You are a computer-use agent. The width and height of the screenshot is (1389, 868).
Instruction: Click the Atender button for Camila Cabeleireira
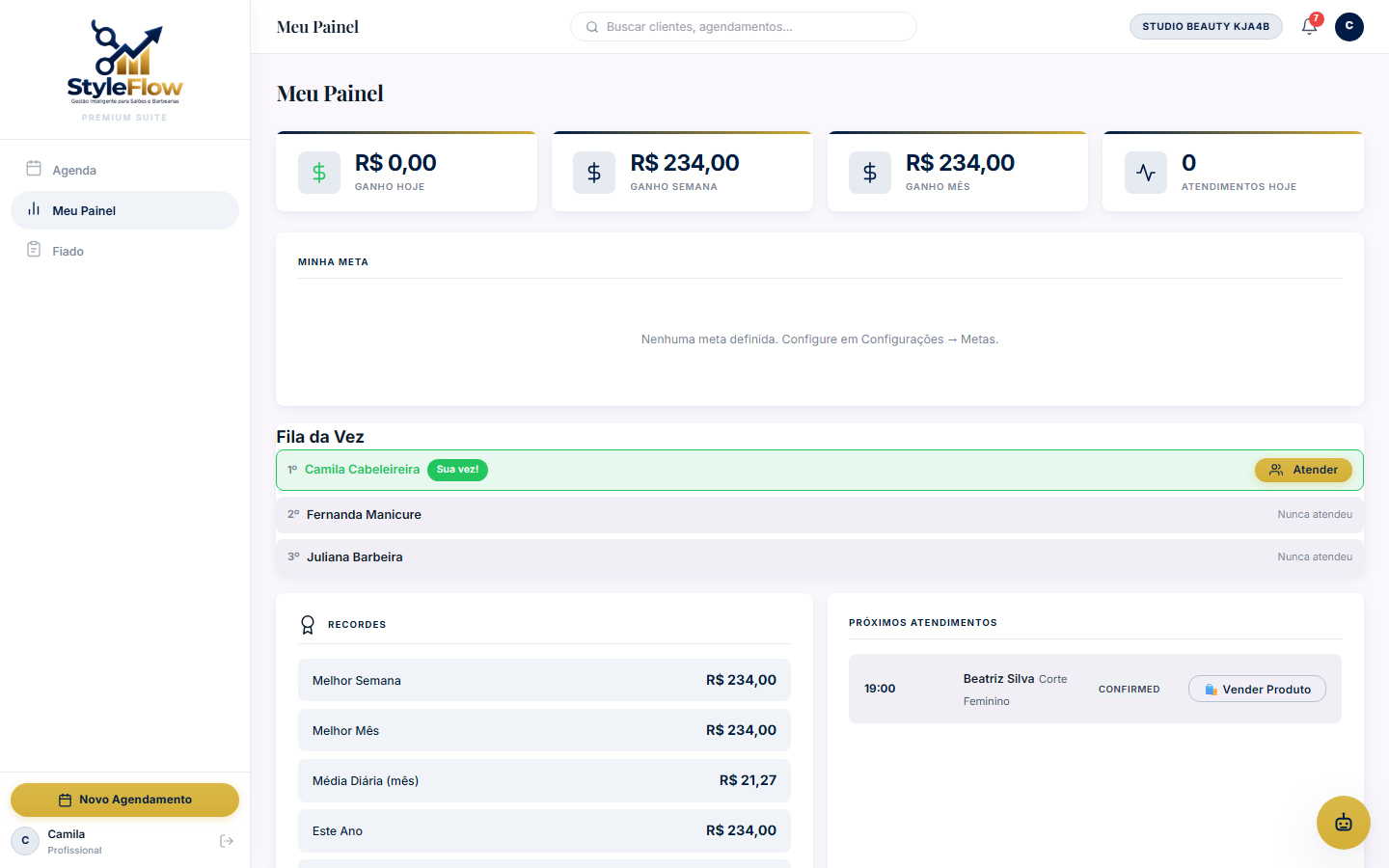[x=1303, y=470]
